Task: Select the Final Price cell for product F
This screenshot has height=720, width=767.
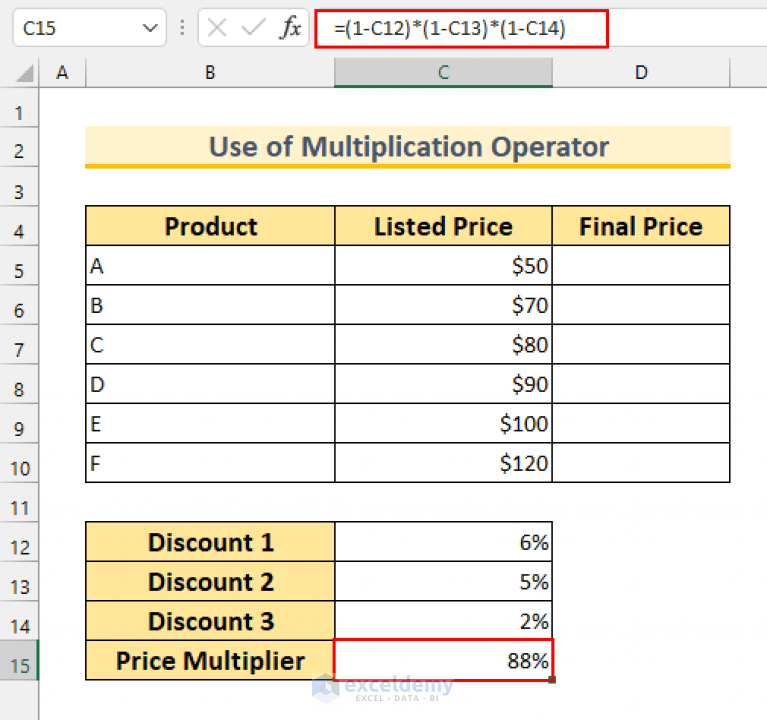Action: pos(641,463)
